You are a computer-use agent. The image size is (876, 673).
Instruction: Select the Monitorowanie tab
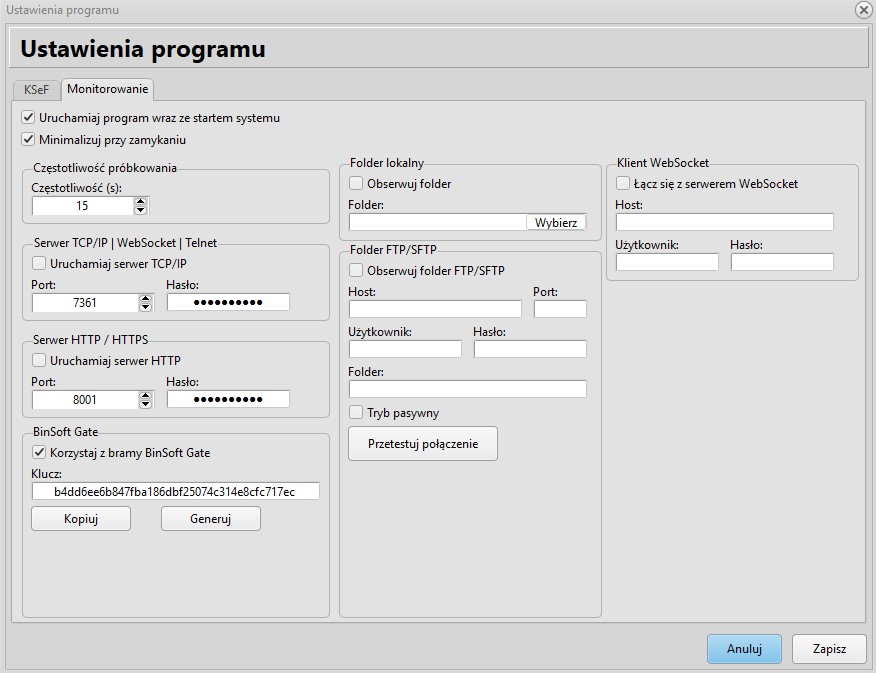(x=107, y=89)
